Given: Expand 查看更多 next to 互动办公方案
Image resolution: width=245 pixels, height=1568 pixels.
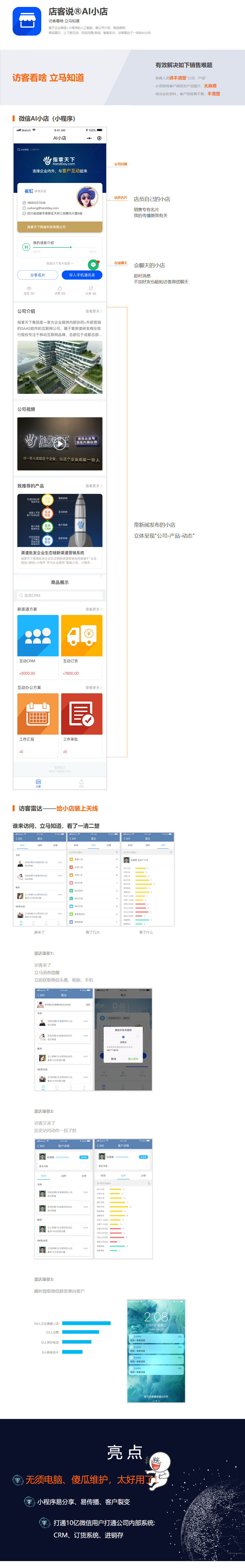Looking at the screenshot, I should coord(93,688).
